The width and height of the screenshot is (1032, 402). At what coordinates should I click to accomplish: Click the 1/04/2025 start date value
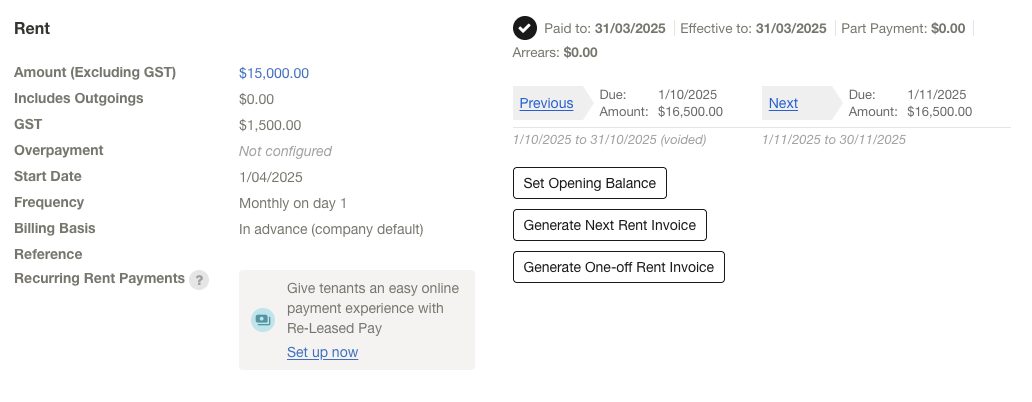point(271,177)
